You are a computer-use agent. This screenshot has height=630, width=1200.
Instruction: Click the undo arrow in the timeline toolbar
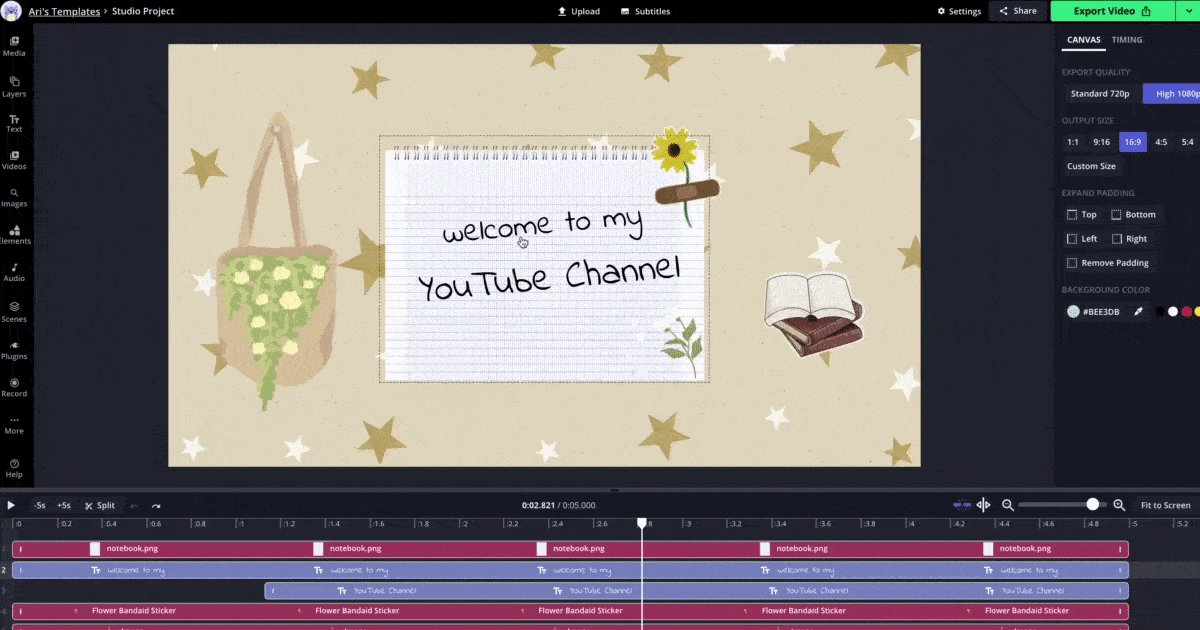134,506
